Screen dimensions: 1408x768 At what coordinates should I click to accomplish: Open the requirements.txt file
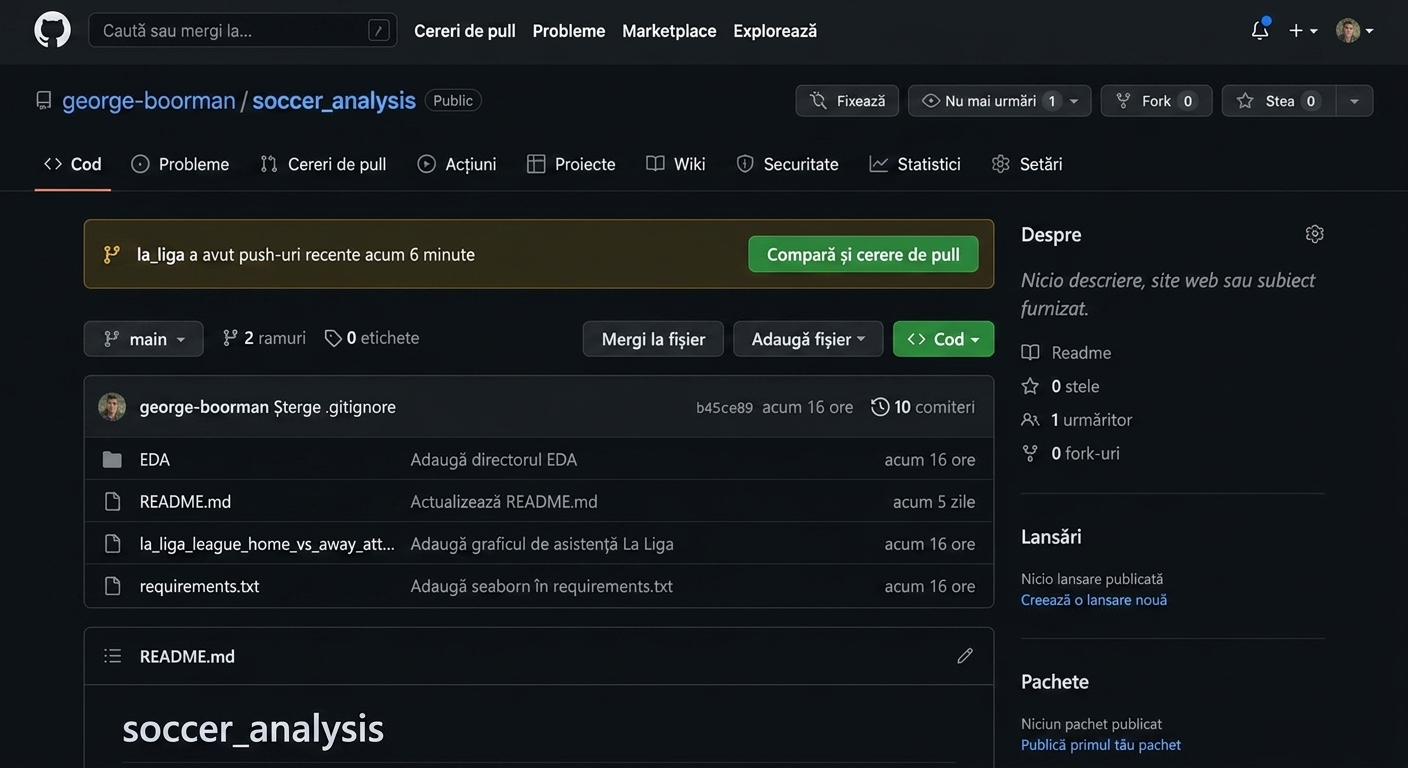199,586
